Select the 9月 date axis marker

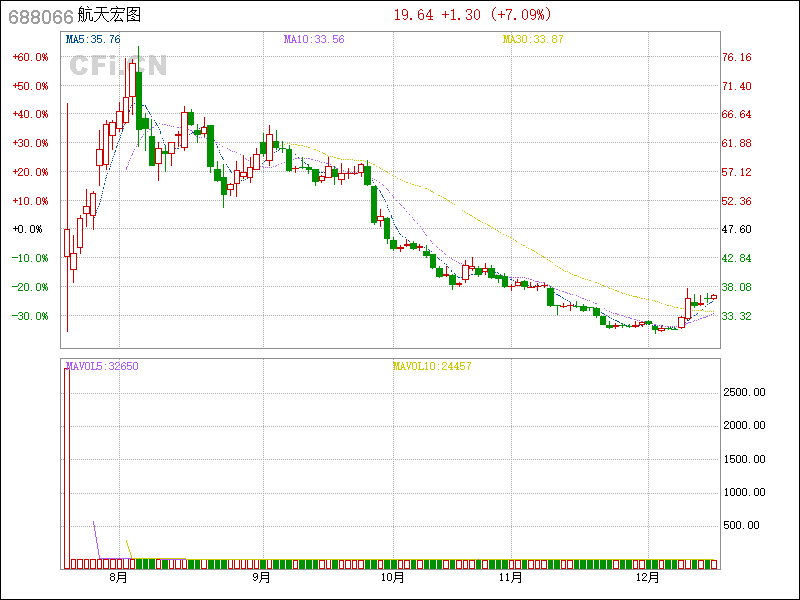[262, 578]
